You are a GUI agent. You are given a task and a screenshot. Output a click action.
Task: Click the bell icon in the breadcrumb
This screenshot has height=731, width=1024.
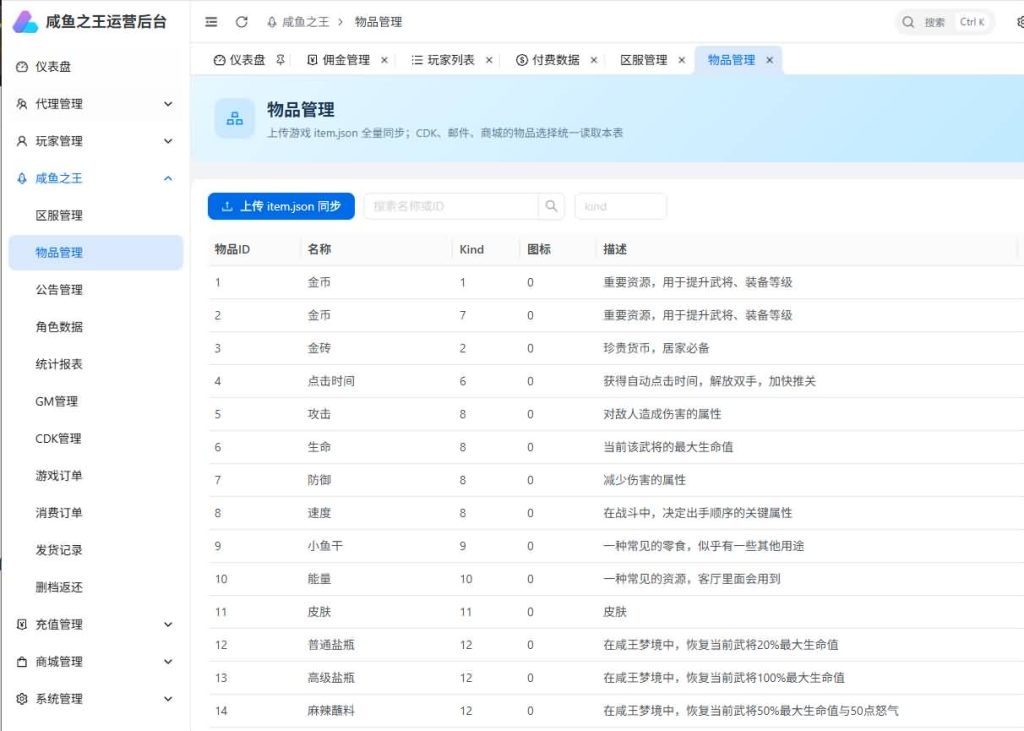point(272,22)
